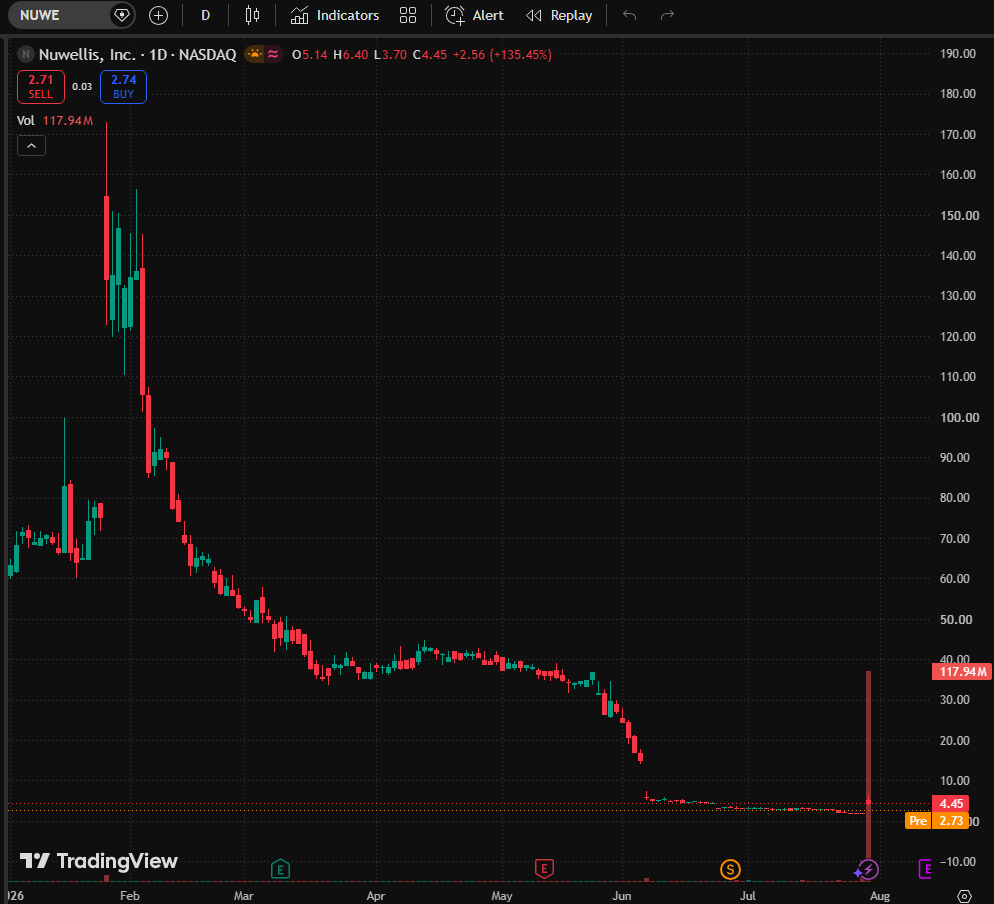The width and height of the screenshot is (994, 904).
Task: Open the red earnings E marker near May
Action: pyautogui.click(x=544, y=868)
